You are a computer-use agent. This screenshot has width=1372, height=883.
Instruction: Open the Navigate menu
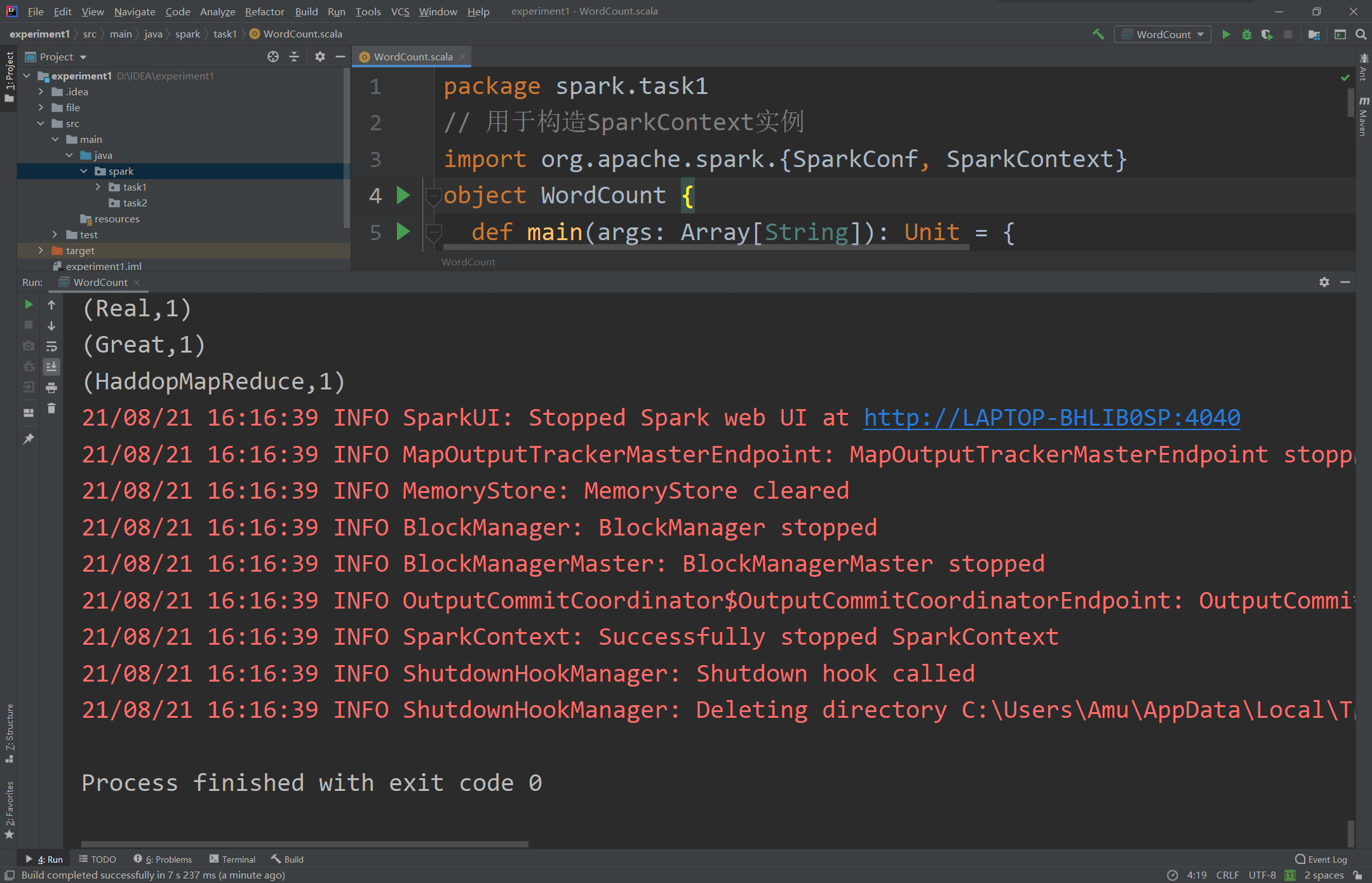coord(135,11)
